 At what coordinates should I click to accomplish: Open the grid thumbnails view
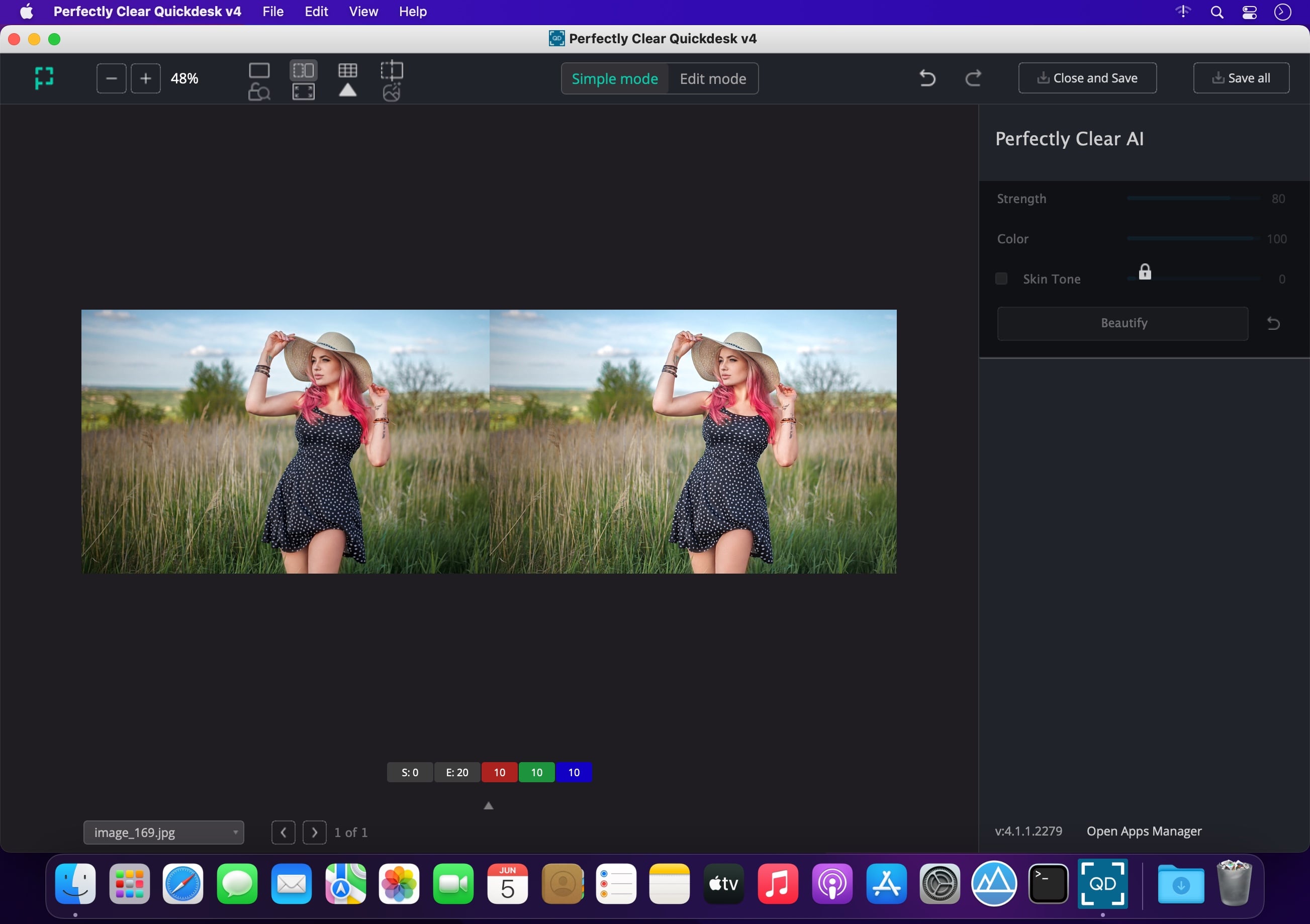point(347,71)
